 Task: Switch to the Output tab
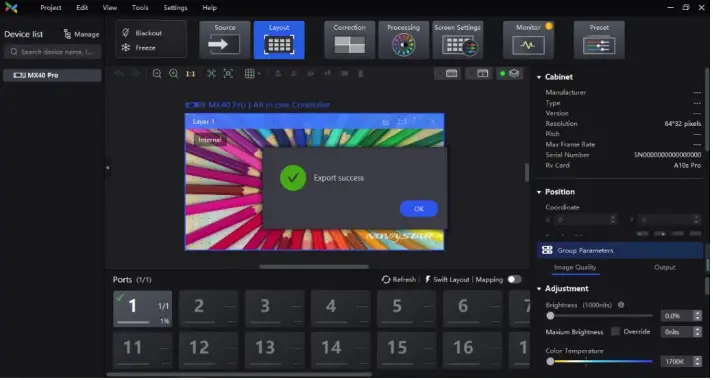pyautogui.click(x=666, y=268)
